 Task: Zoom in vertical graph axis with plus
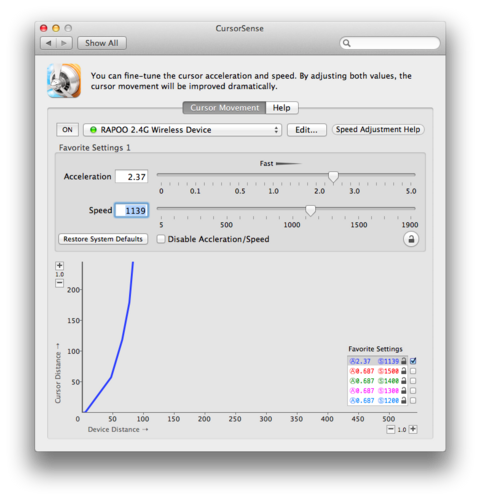pos(60,266)
